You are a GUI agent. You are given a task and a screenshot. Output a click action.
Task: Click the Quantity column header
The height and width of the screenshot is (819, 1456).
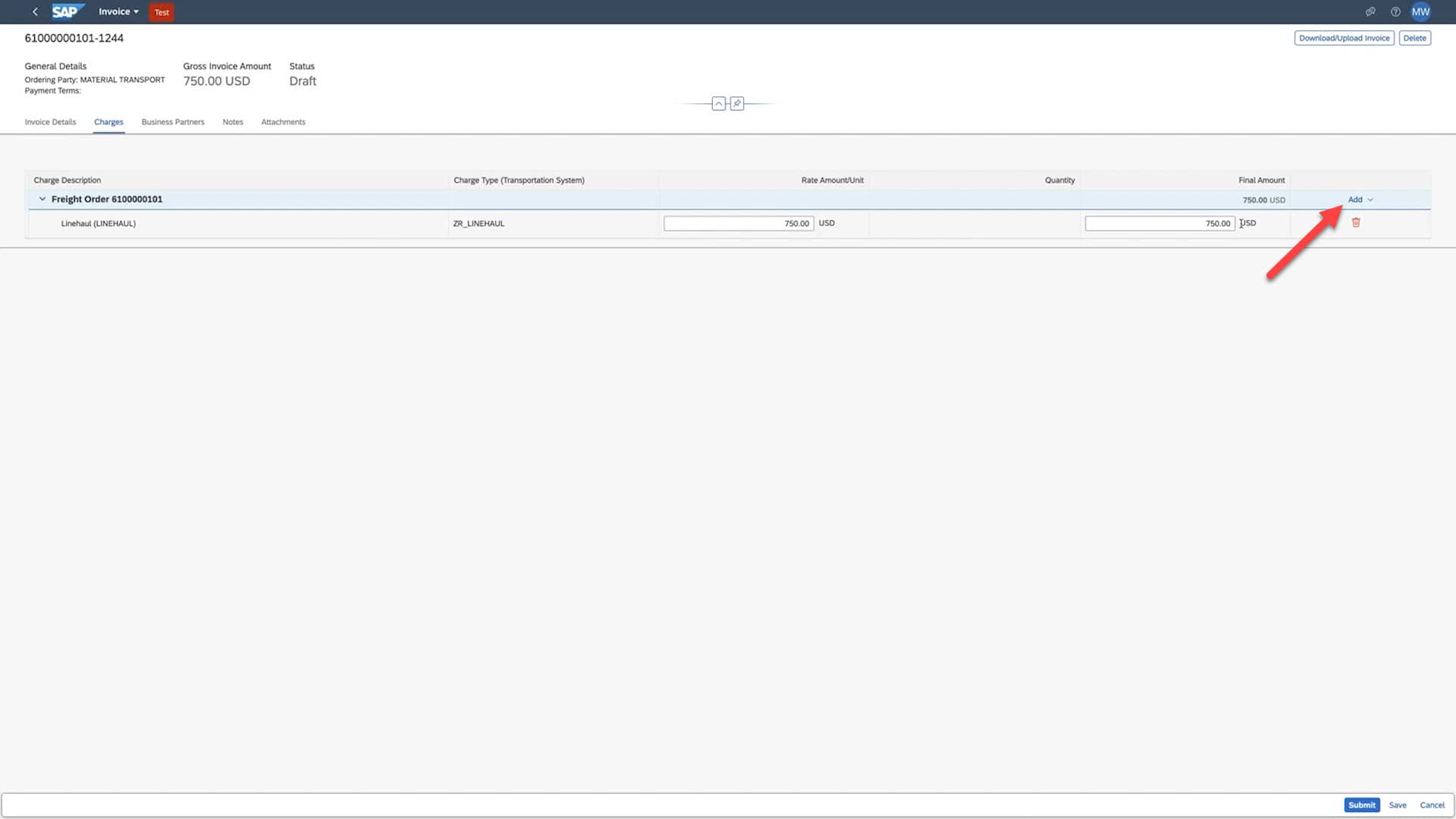point(1059,180)
